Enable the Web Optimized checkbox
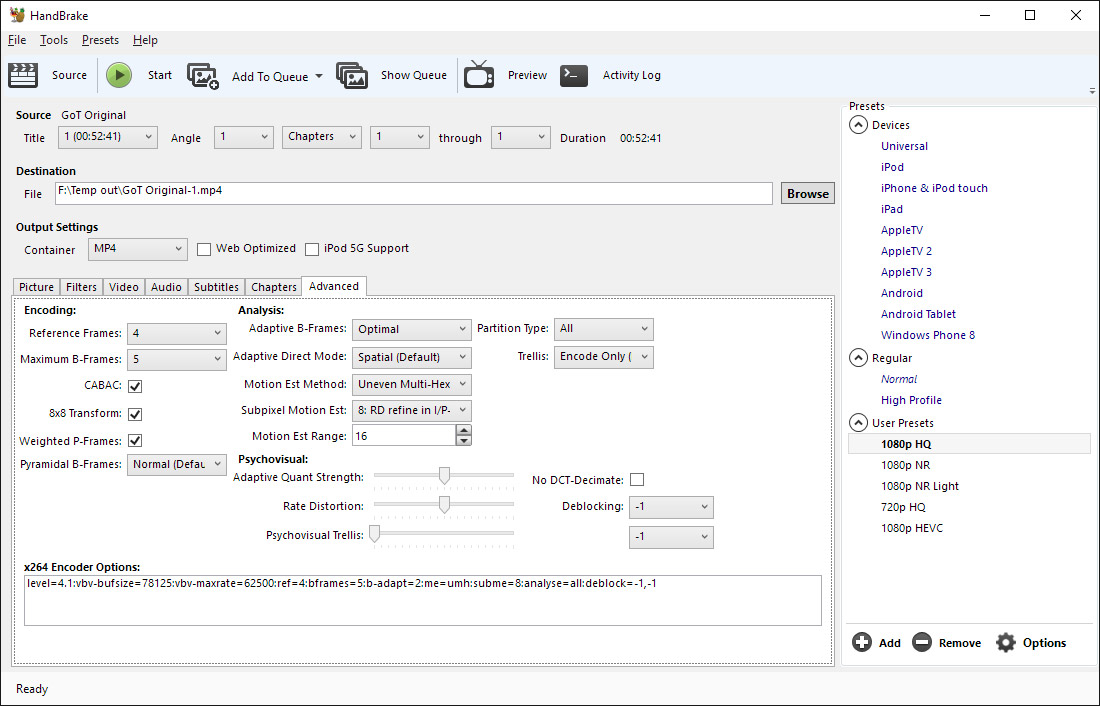Viewport: 1100px width, 706px height. pyautogui.click(x=204, y=249)
